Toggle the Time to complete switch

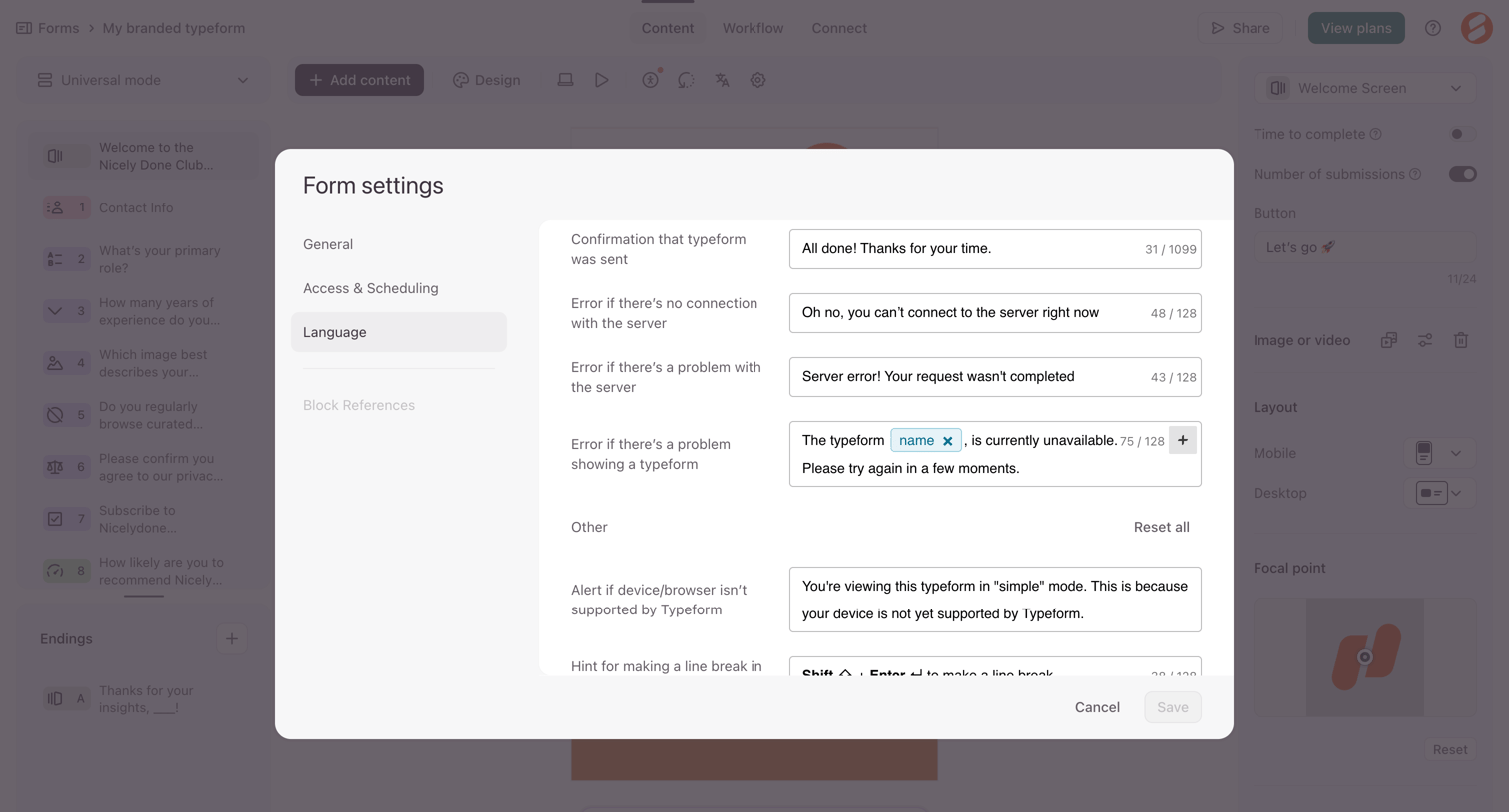1462,134
